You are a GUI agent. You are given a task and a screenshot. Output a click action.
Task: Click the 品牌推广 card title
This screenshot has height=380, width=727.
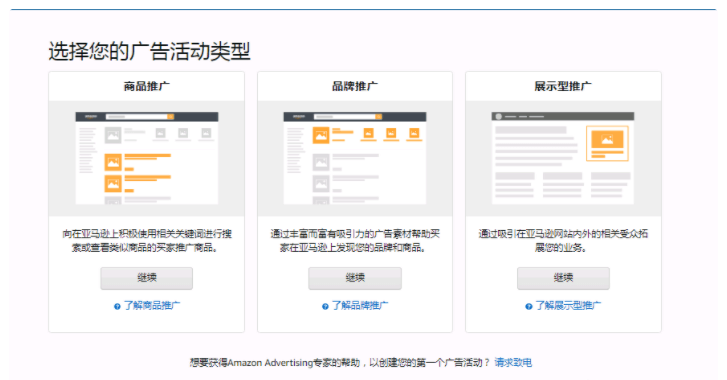[355, 86]
